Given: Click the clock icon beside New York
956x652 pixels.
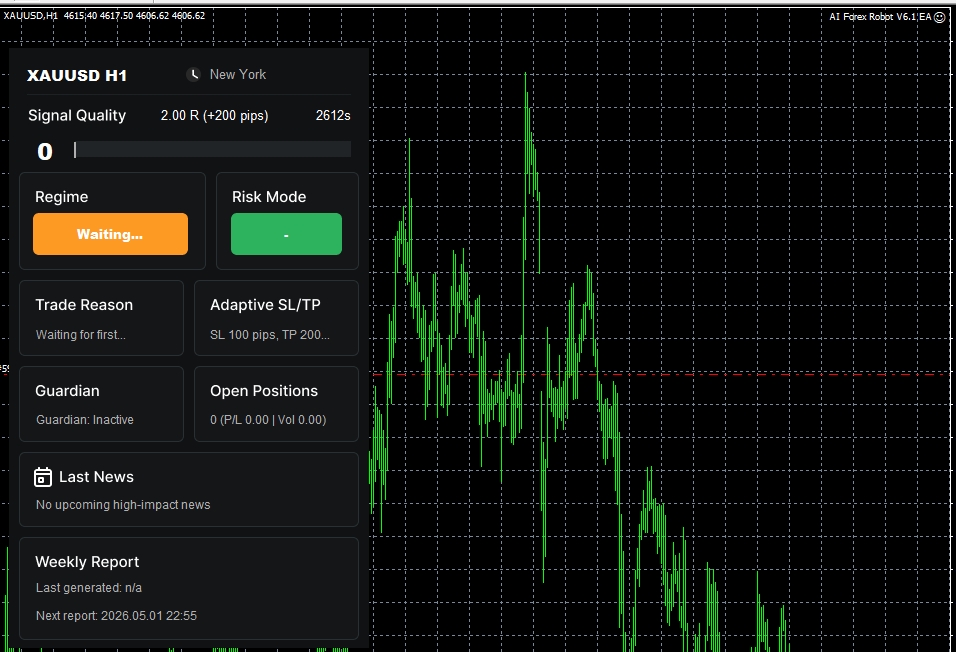Looking at the screenshot, I should [193, 74].
